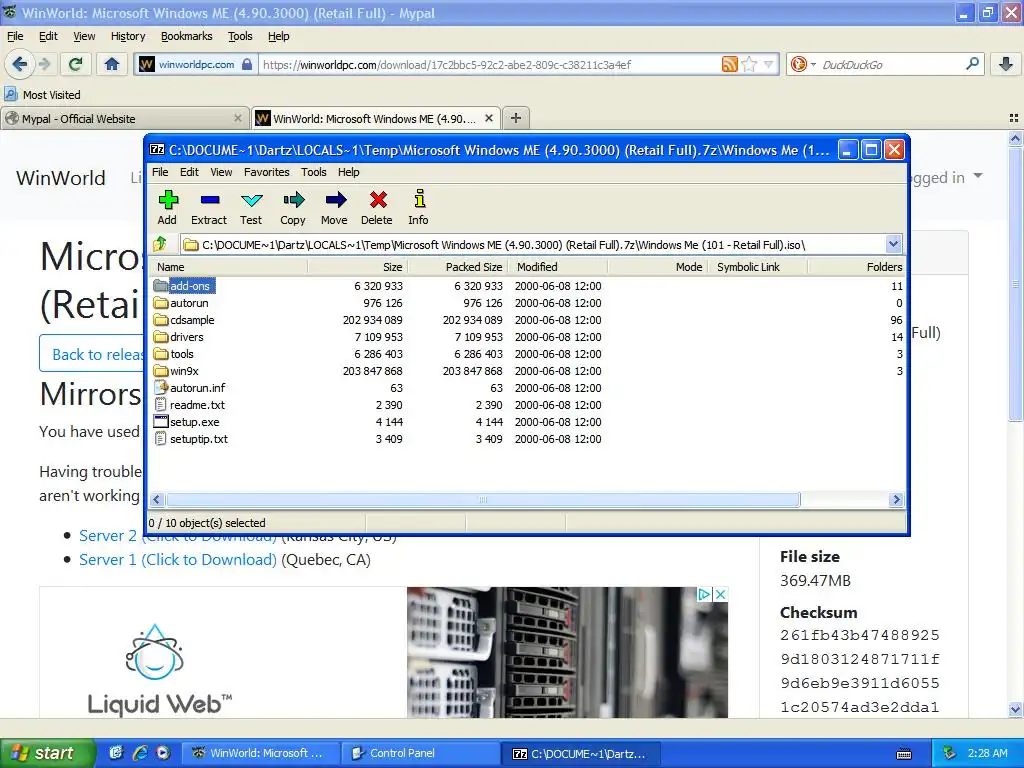
Task: Switch to Control Panel taskbar button
Action: [421, 753]
